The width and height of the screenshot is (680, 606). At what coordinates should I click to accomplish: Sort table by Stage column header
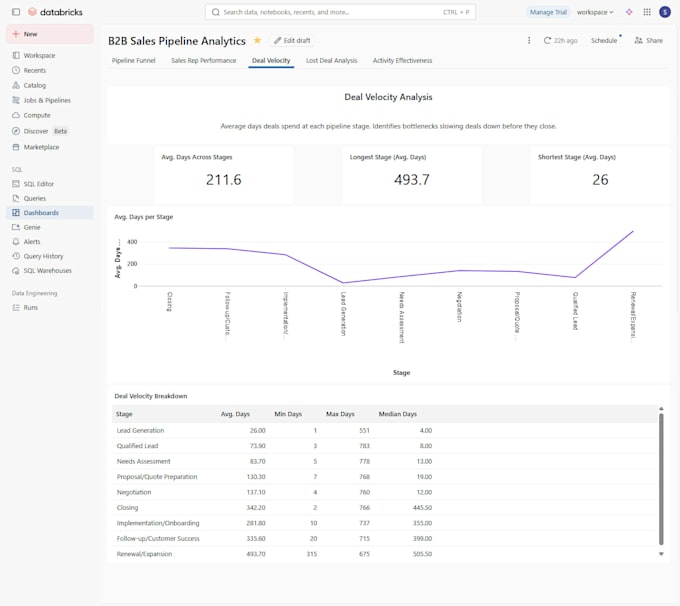click(x=124, y=414)
